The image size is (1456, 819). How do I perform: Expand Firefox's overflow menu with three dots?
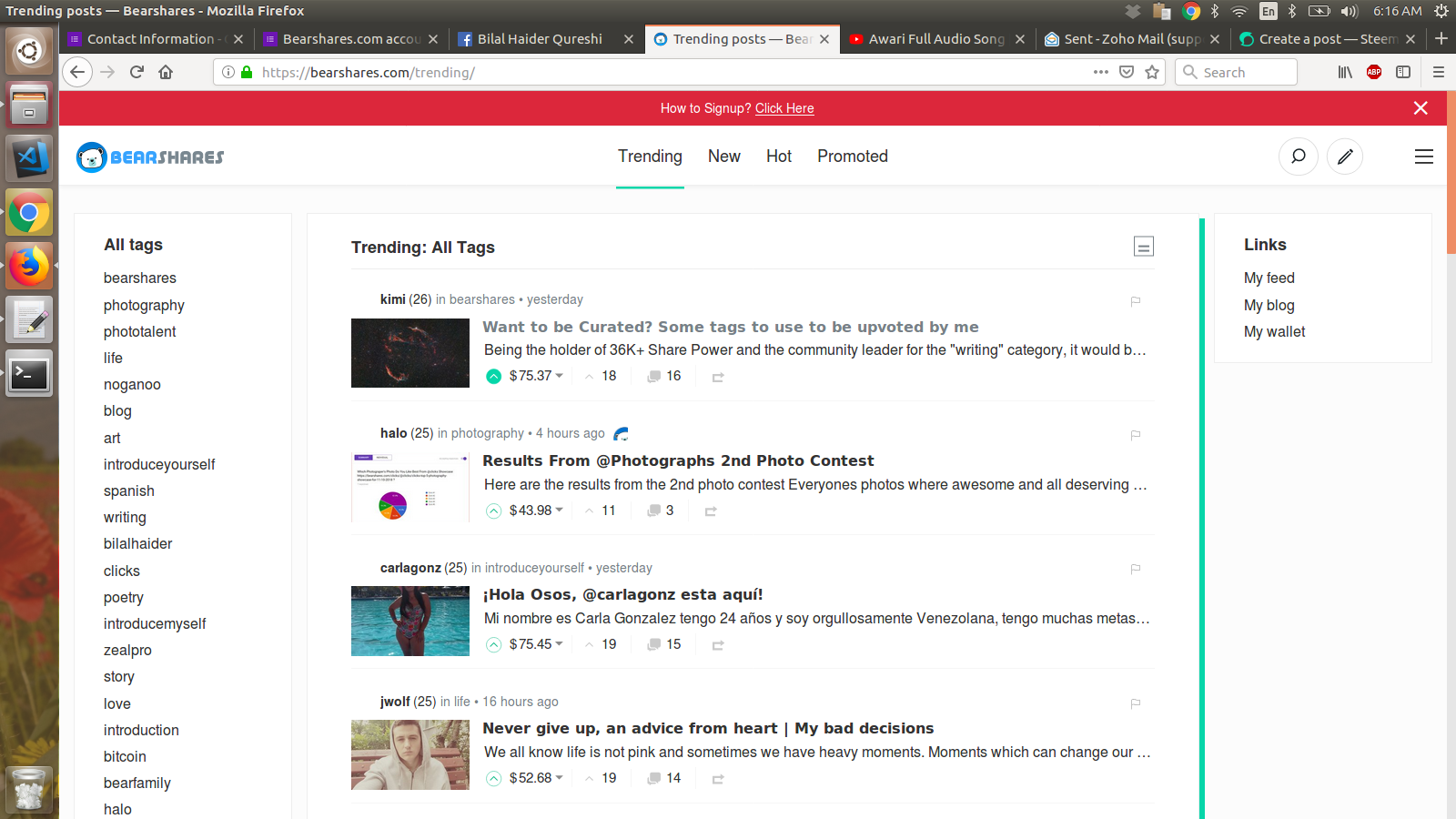(x=1100, y=72)
